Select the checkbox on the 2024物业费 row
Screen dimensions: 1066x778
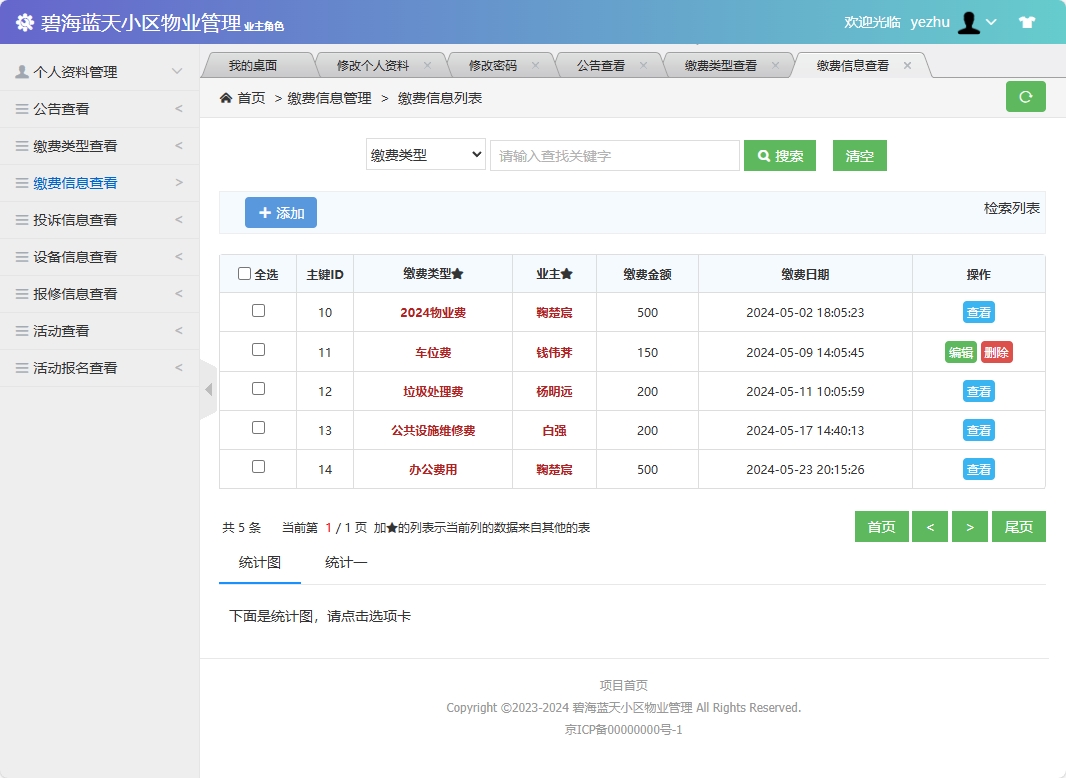coord(257,311)
